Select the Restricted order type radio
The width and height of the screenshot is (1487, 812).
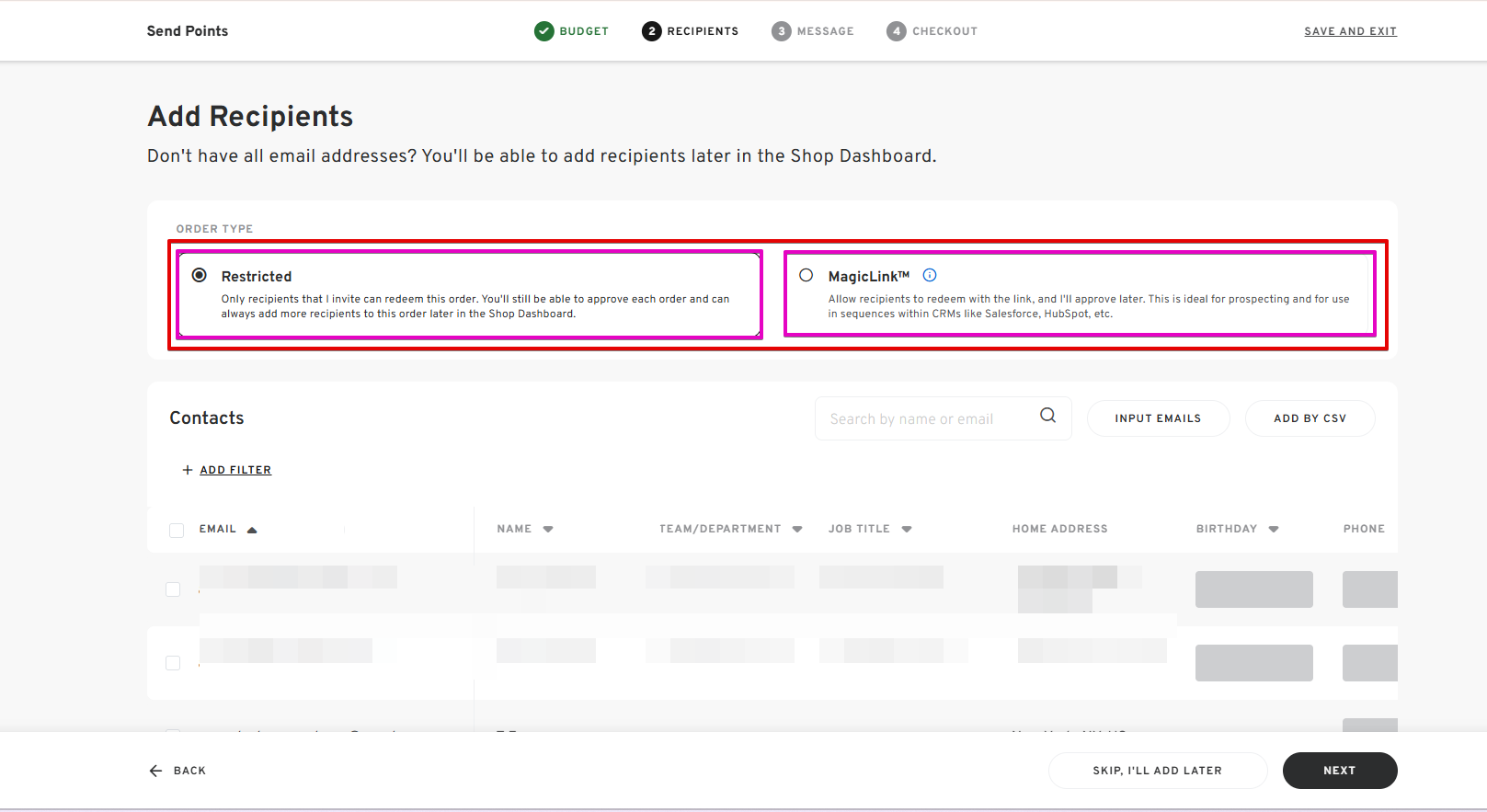click(x=199, y=275)
